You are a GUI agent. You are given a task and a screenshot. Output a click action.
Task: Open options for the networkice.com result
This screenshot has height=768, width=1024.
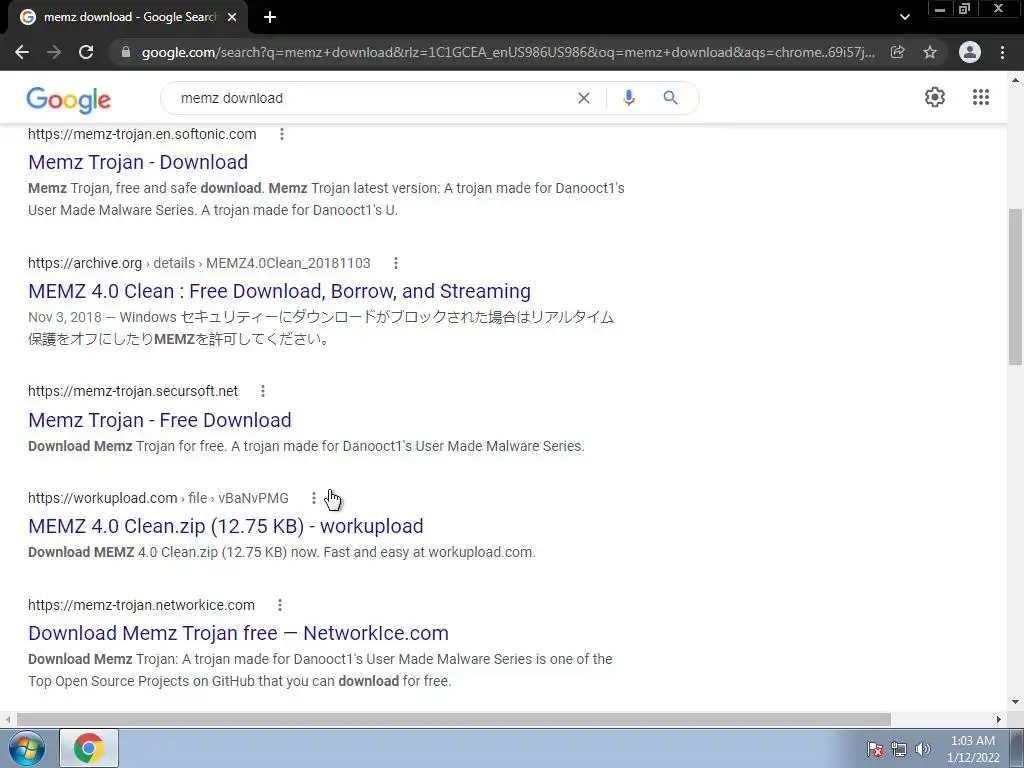click(x=280, y=605)
